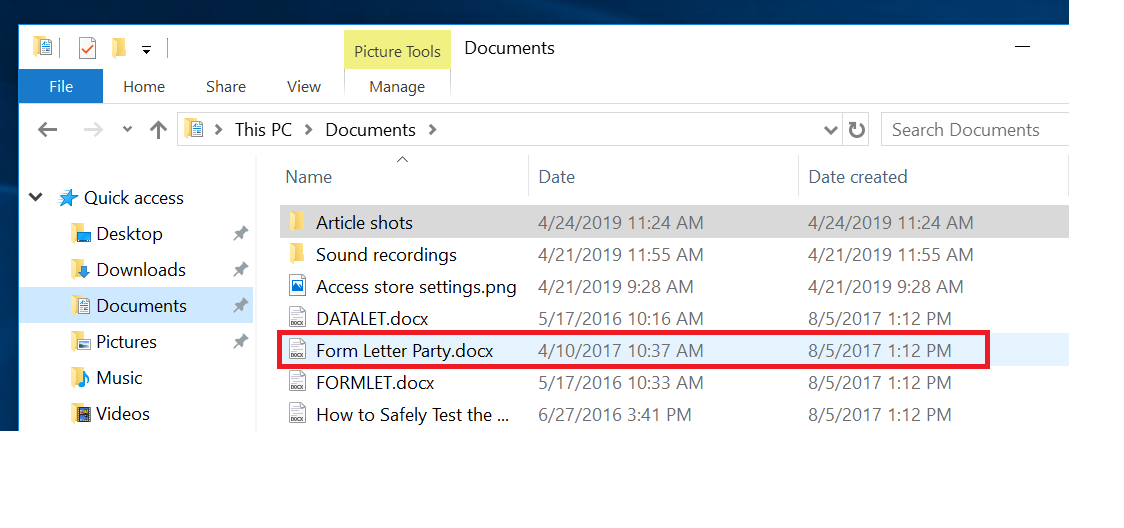Click the pin icon beside Downloads
This screenshot has width=1124, height=528.
pyautogui.click(x=240, y=270)
